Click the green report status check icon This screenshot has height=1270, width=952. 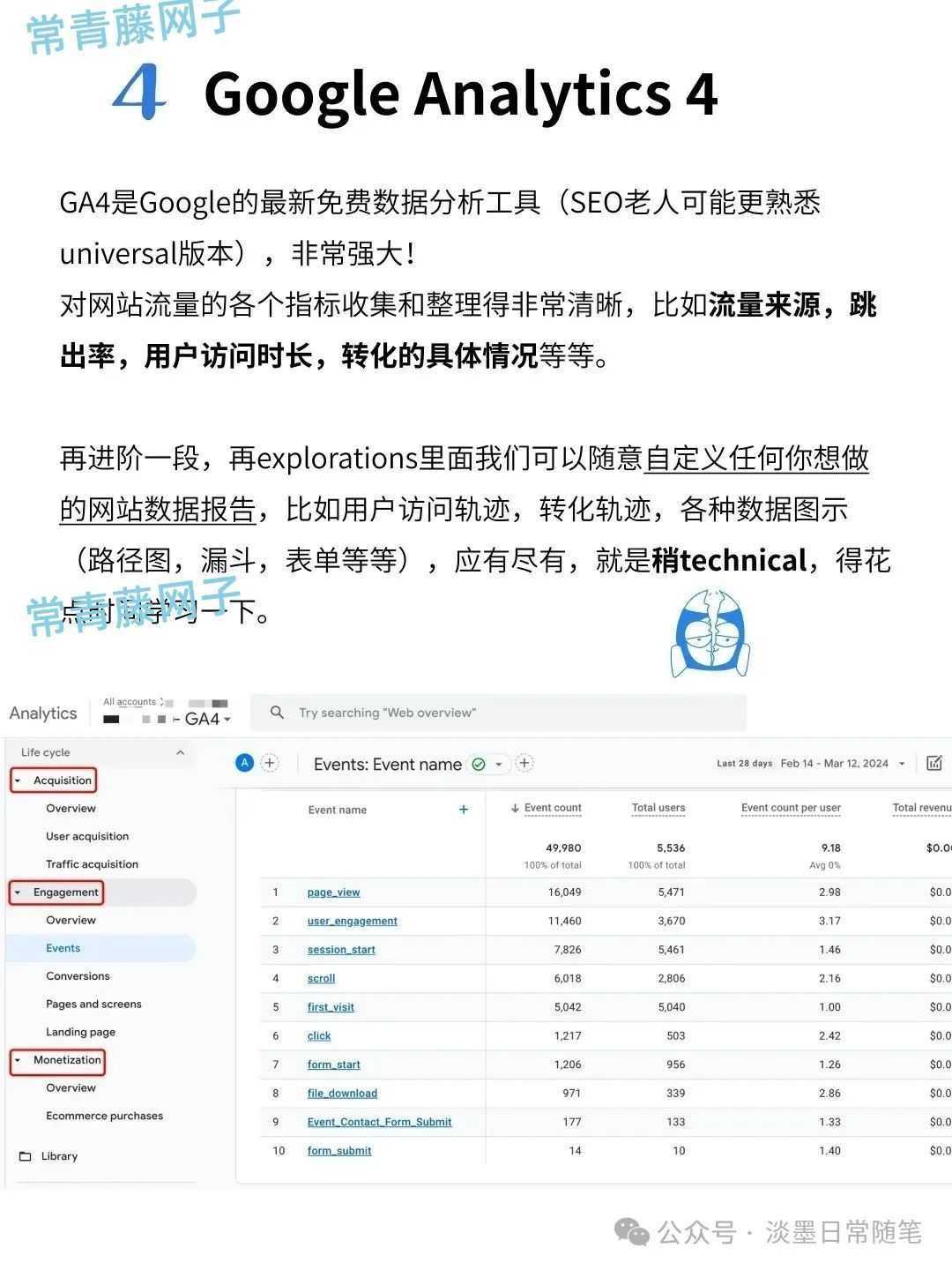(479, 765)
